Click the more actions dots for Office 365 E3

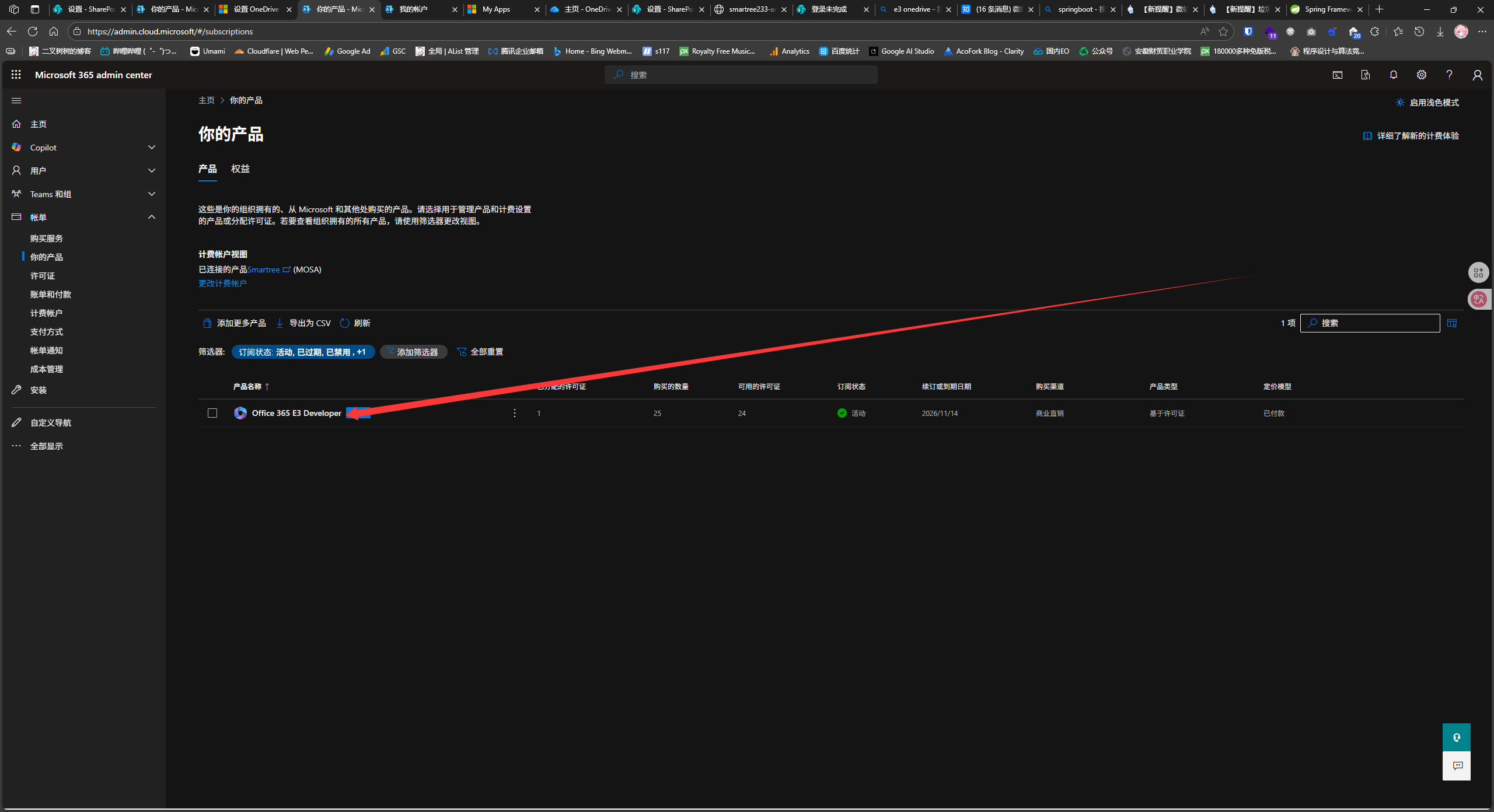[x=514, y=413]
